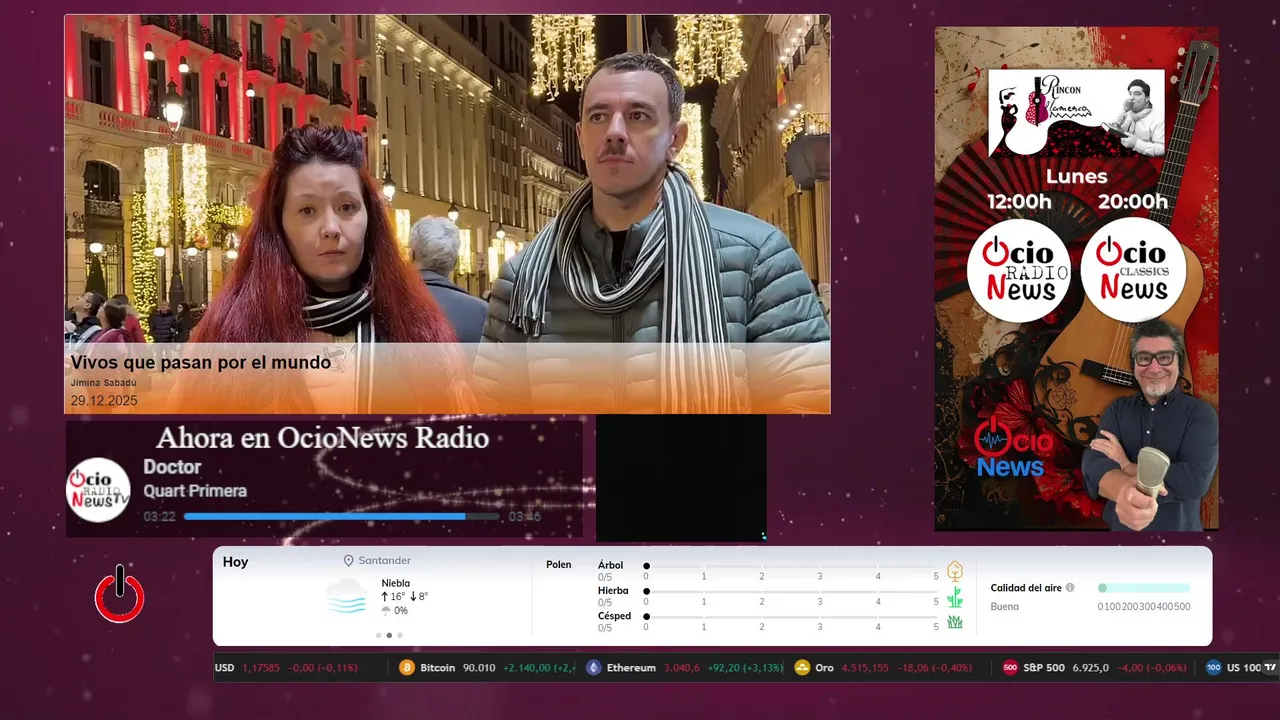Click the 'Ahora en OcioNews Radio' heading
The image size is (1280, 720).
pos(322,438)
